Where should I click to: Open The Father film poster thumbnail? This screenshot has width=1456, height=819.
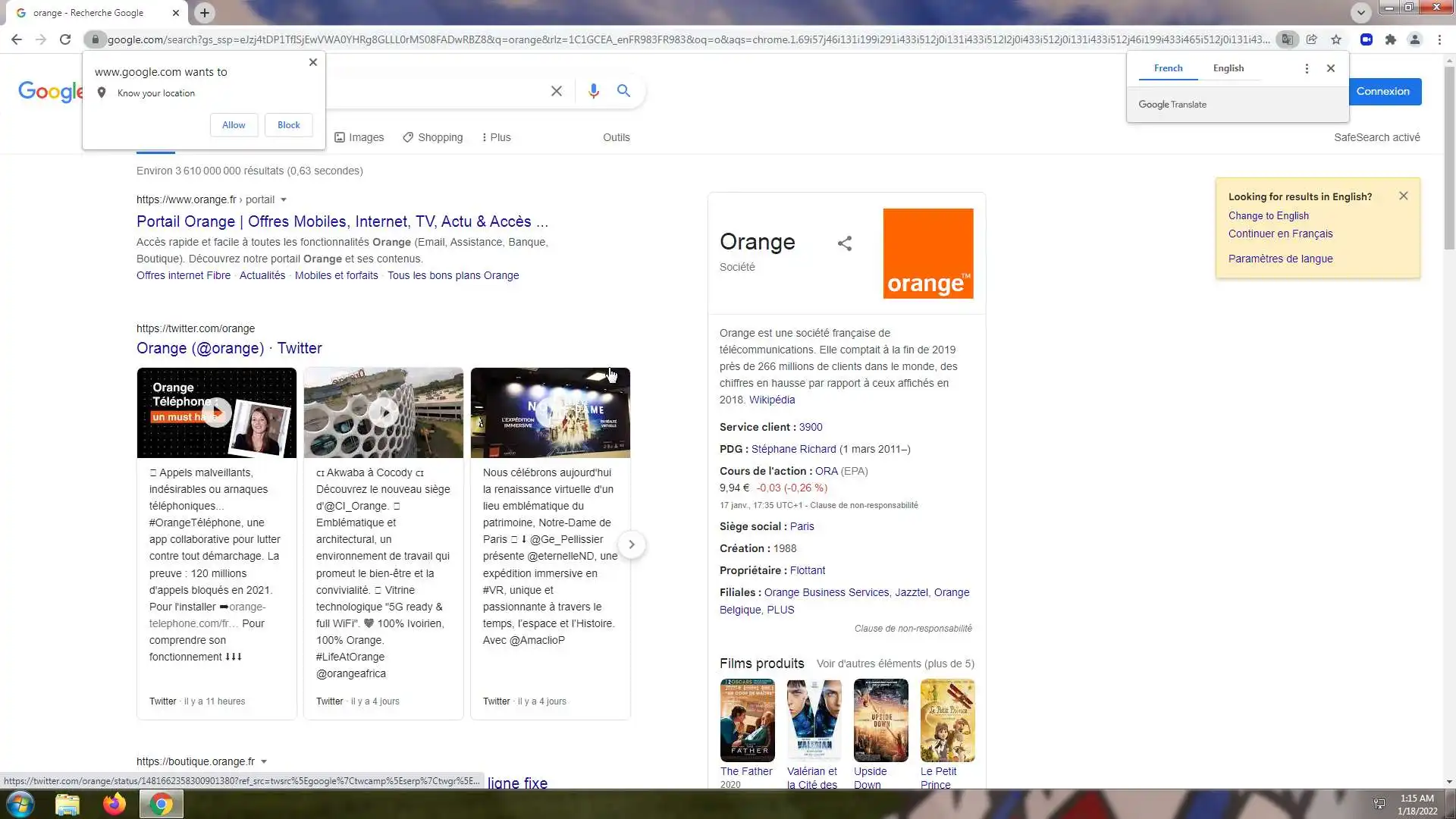747,720
